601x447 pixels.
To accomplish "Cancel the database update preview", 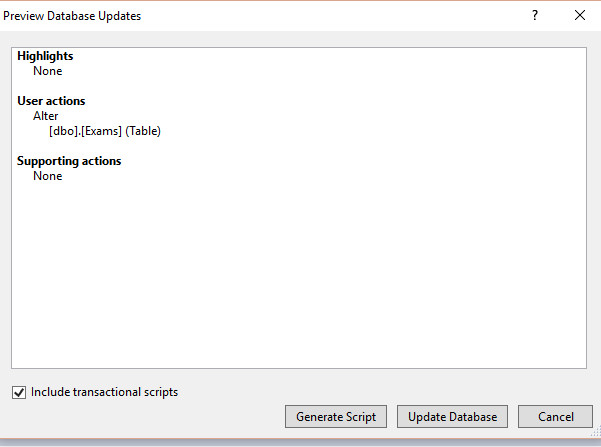I will [555, 416].
